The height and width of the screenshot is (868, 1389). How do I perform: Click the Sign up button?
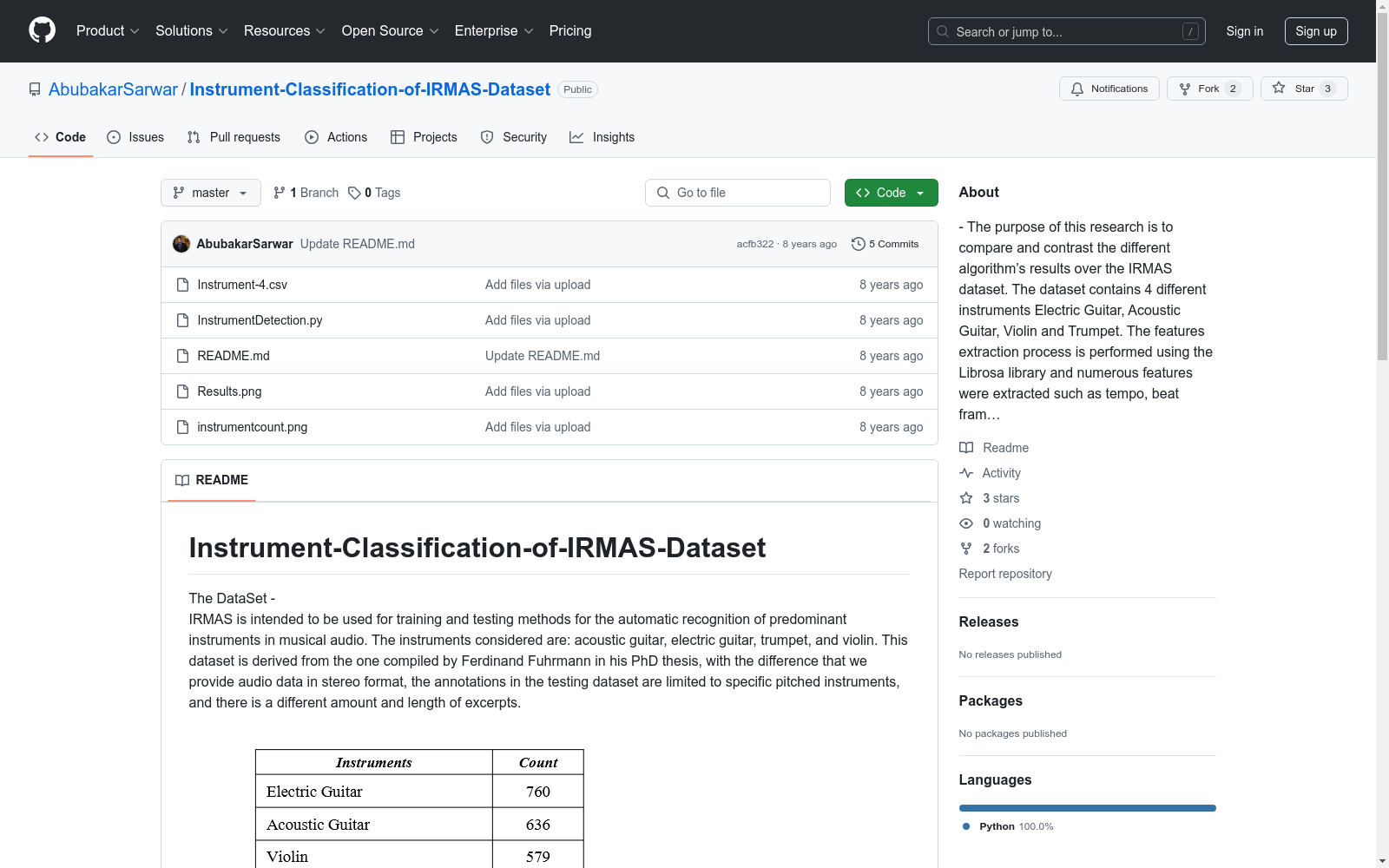[1316, 31]
